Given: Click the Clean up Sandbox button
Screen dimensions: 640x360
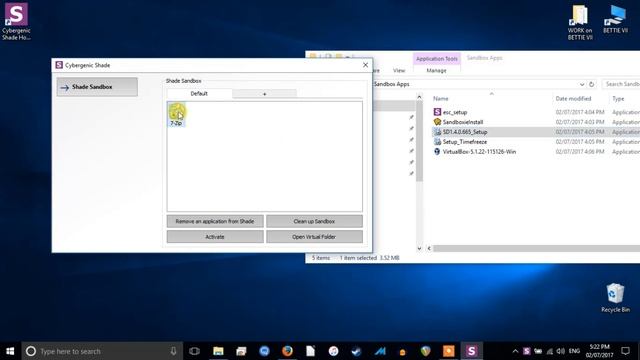Looking at the screenshot, I should pyautogui.click(x=314, y=221).
